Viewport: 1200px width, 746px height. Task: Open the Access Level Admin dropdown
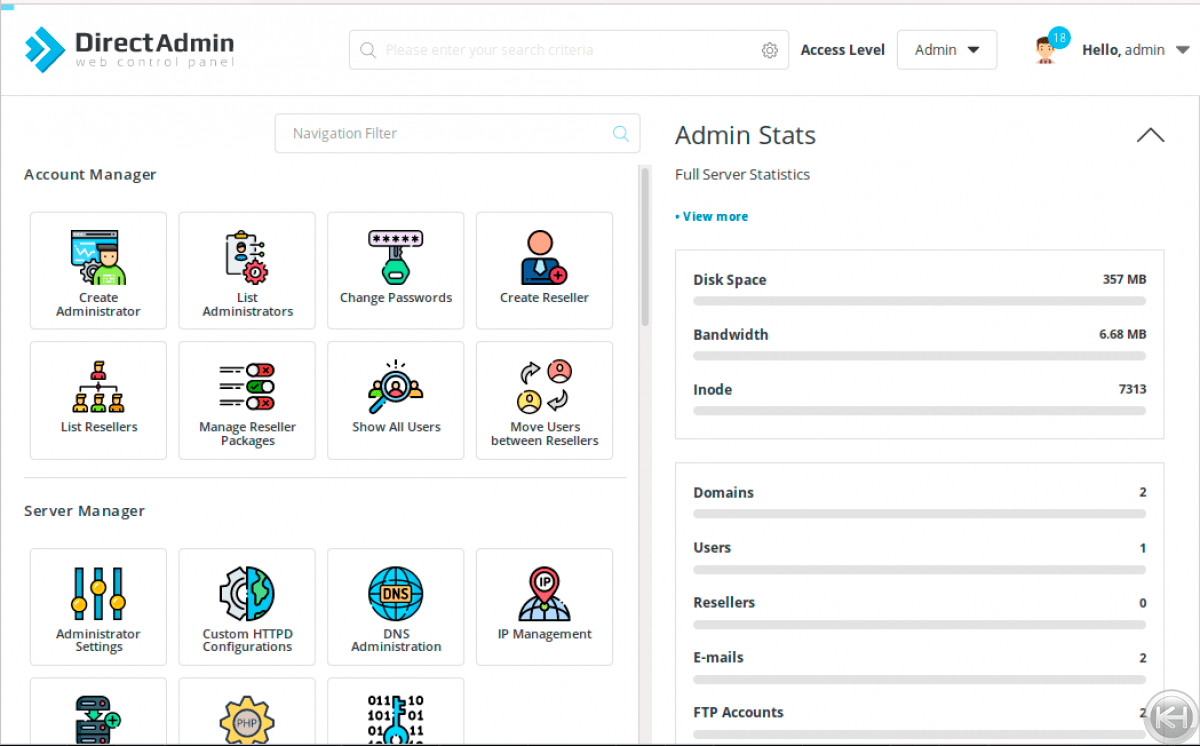(x=947, y=50)
